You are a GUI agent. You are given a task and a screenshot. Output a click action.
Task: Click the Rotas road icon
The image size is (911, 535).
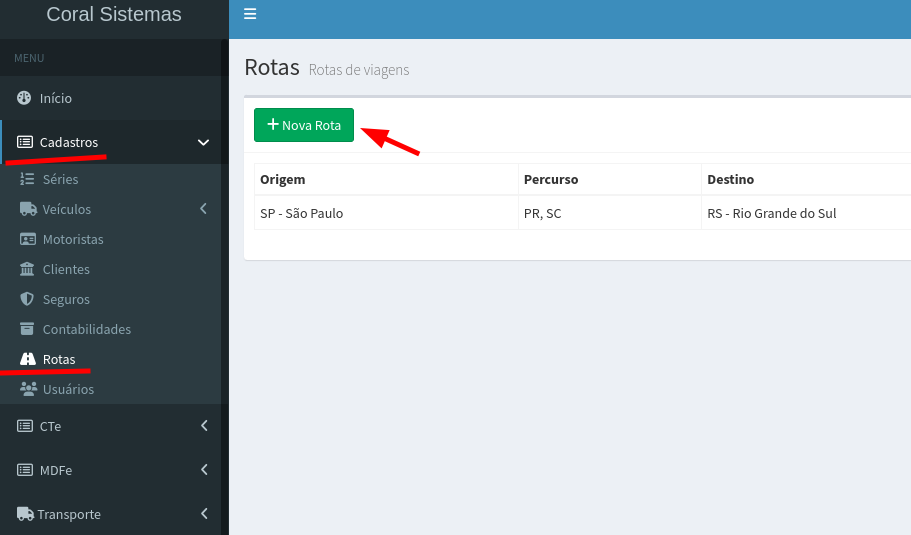(28, 359)
